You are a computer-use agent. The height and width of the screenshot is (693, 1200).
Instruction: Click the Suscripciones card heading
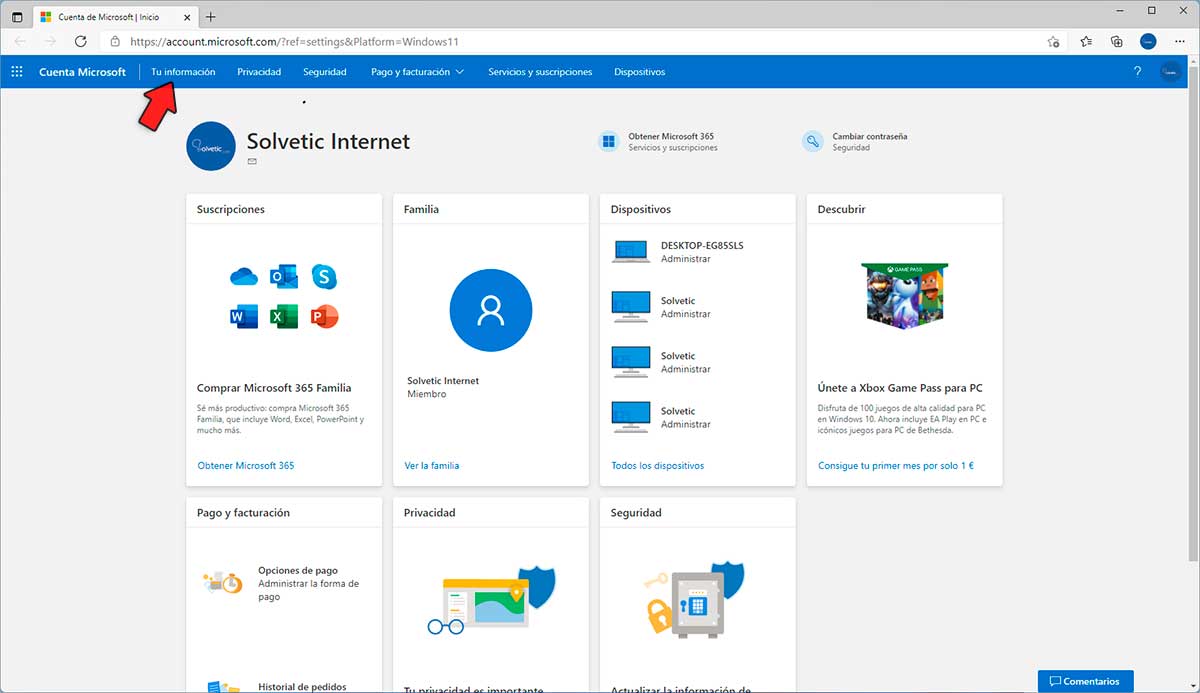pyautogui.click(x=231, y=210)
